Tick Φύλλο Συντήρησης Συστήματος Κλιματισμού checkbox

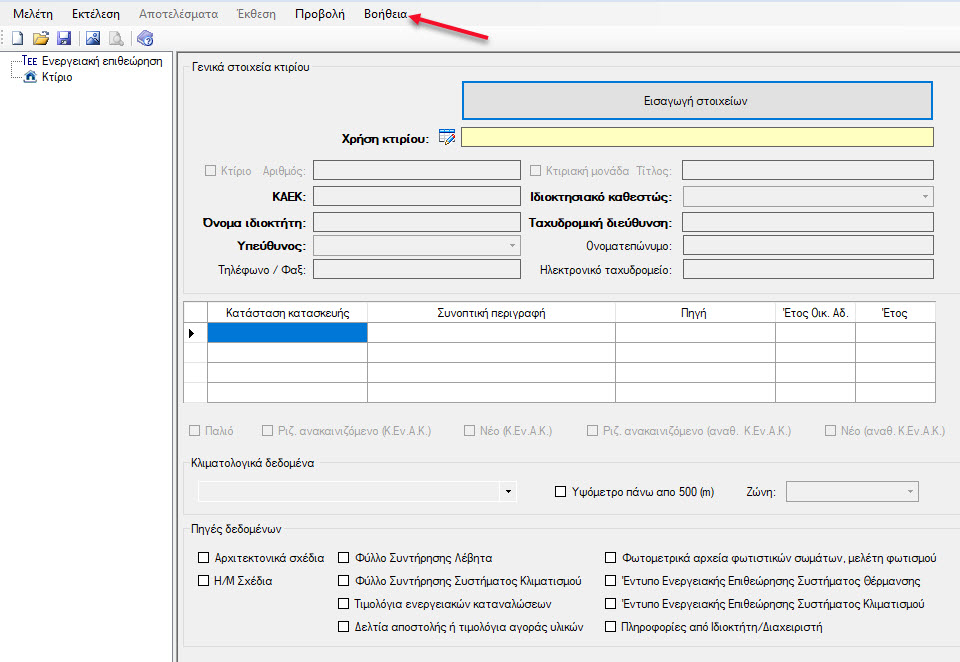tap(343, 580)
